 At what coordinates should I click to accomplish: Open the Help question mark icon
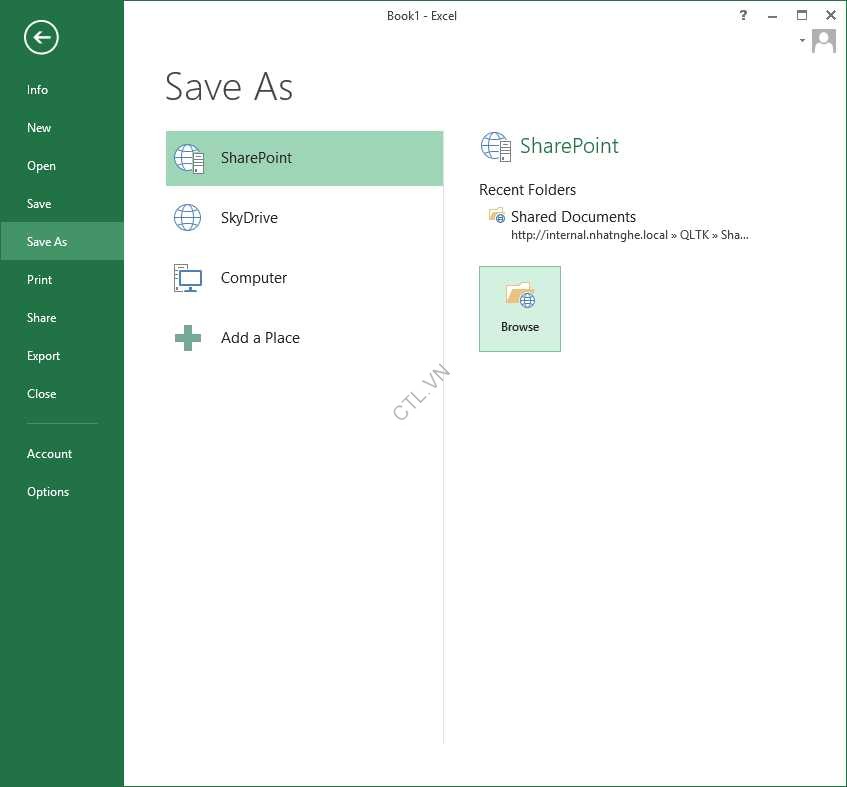(x=743, y=15)
